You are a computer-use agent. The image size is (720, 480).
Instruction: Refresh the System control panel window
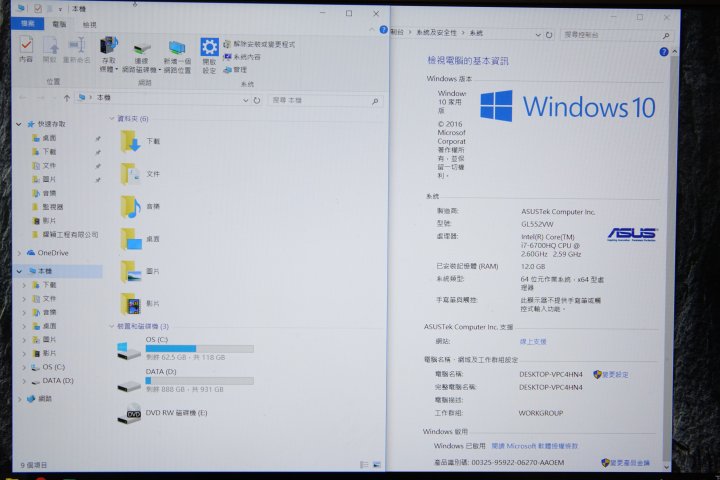pos(549,34)
